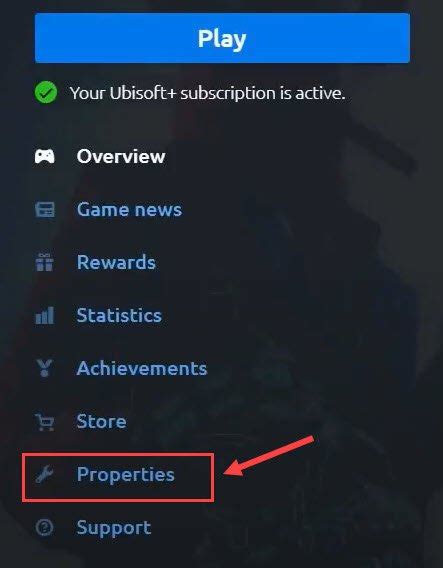Screen dimensions: 443x568
Task: Click the bar chart Statistics icon
Action: 45,315
